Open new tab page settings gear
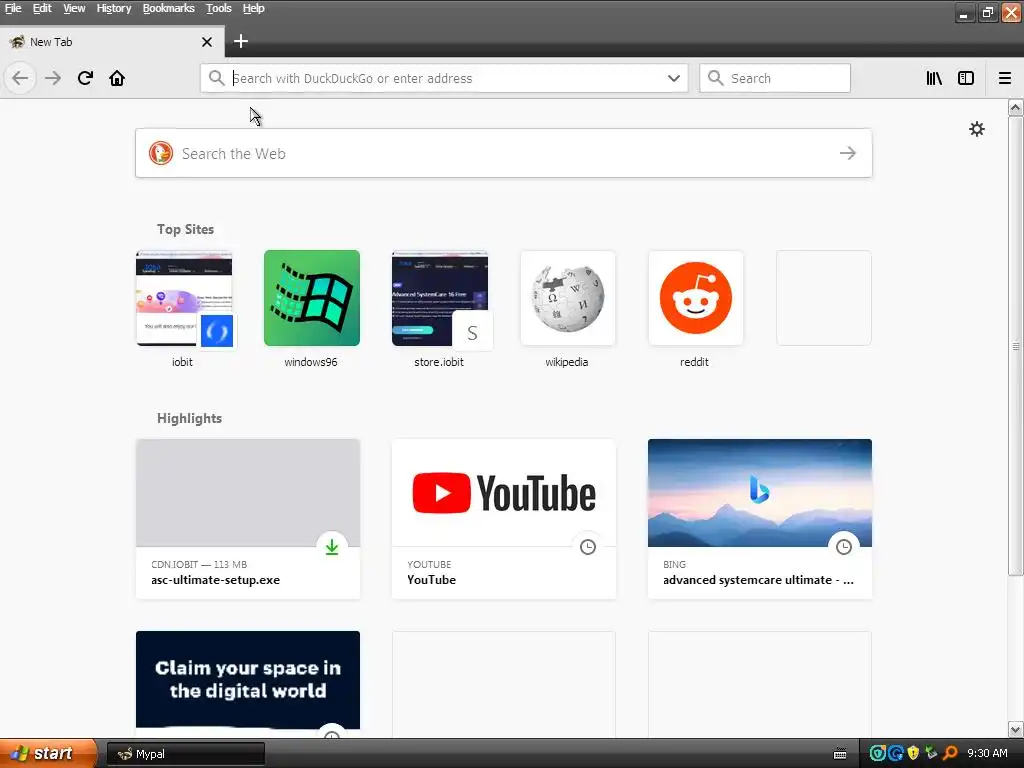The height and width of the screenshot is (768, 1024). [x=977, y=129]
